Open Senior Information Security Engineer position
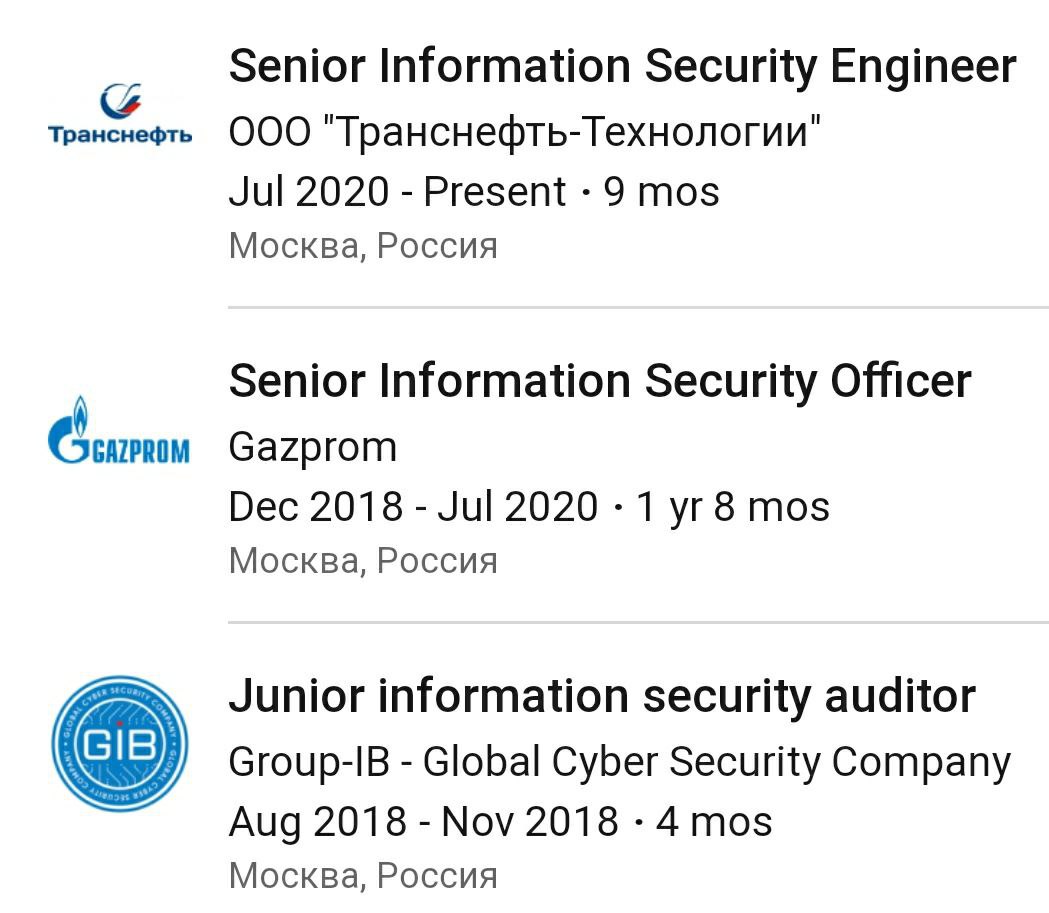The width and height of the screenshot is (1049, 913). pyautogui.click(x=622, y=67)
